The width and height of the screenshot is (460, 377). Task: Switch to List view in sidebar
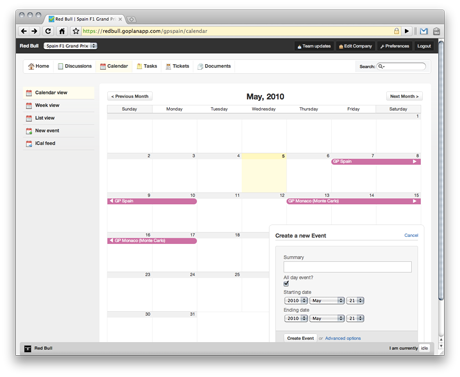[x=59, y=118]
